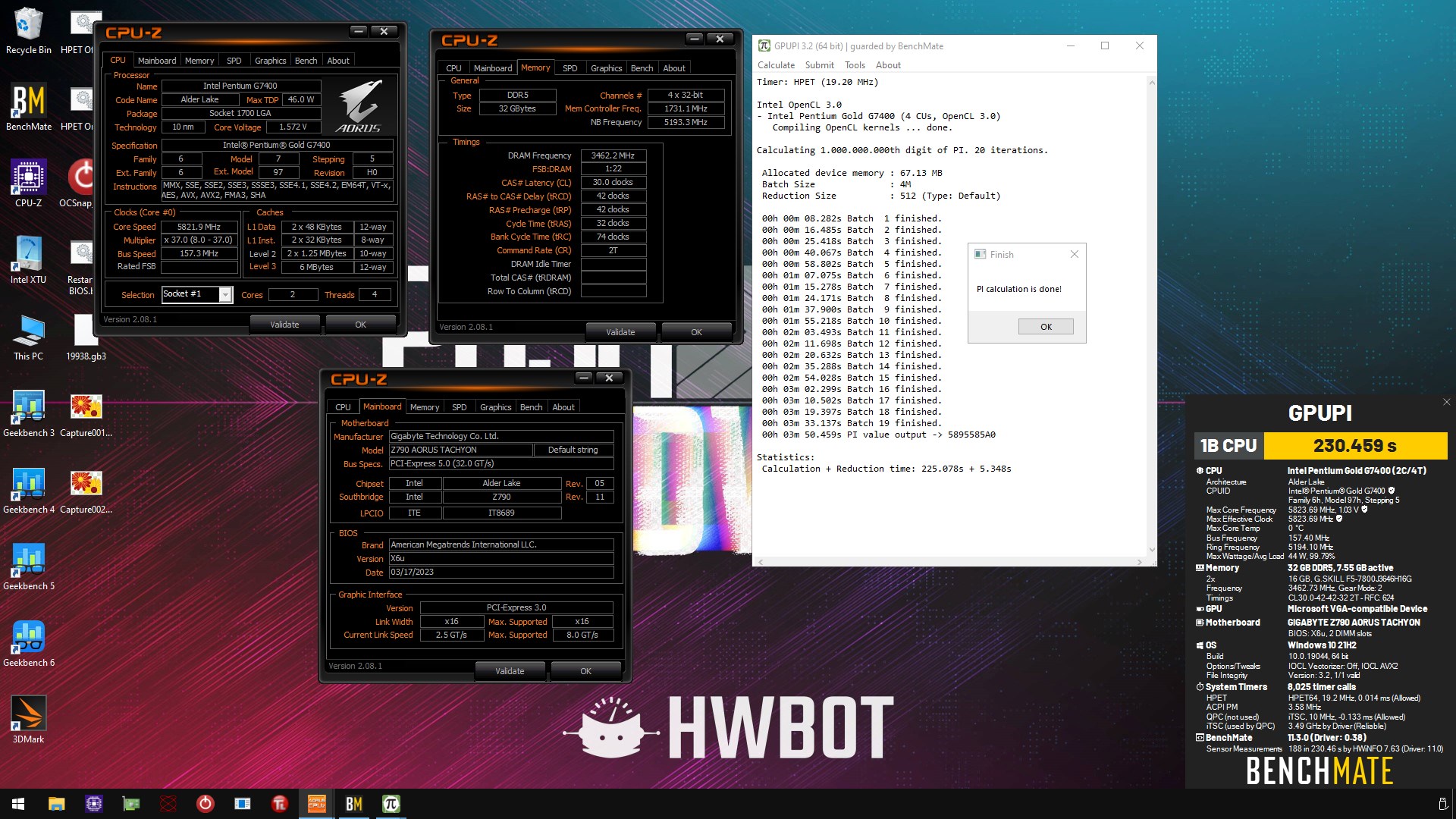This screenshot has width=1456, height=819.
Task: Close the GPUPI BenchMate result overlay
Action: 1446,403
